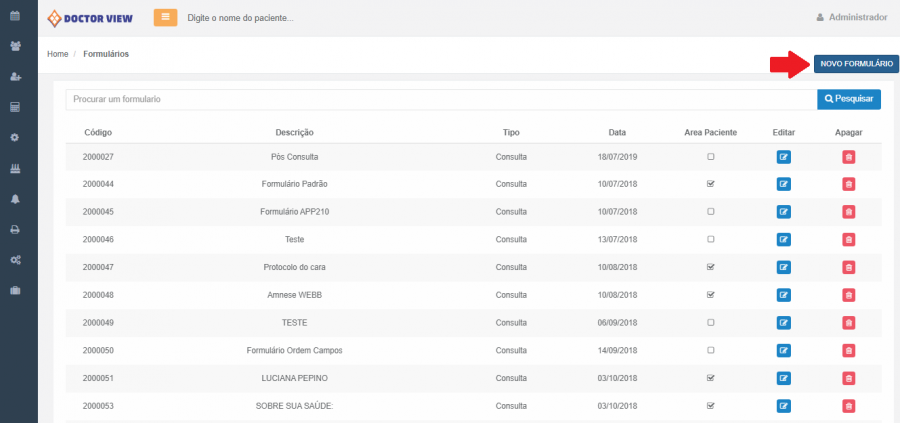This screenshot has height=423, width=900.
Task: Click the patients group sidebar icon
Action: click(x=15, y=46)
